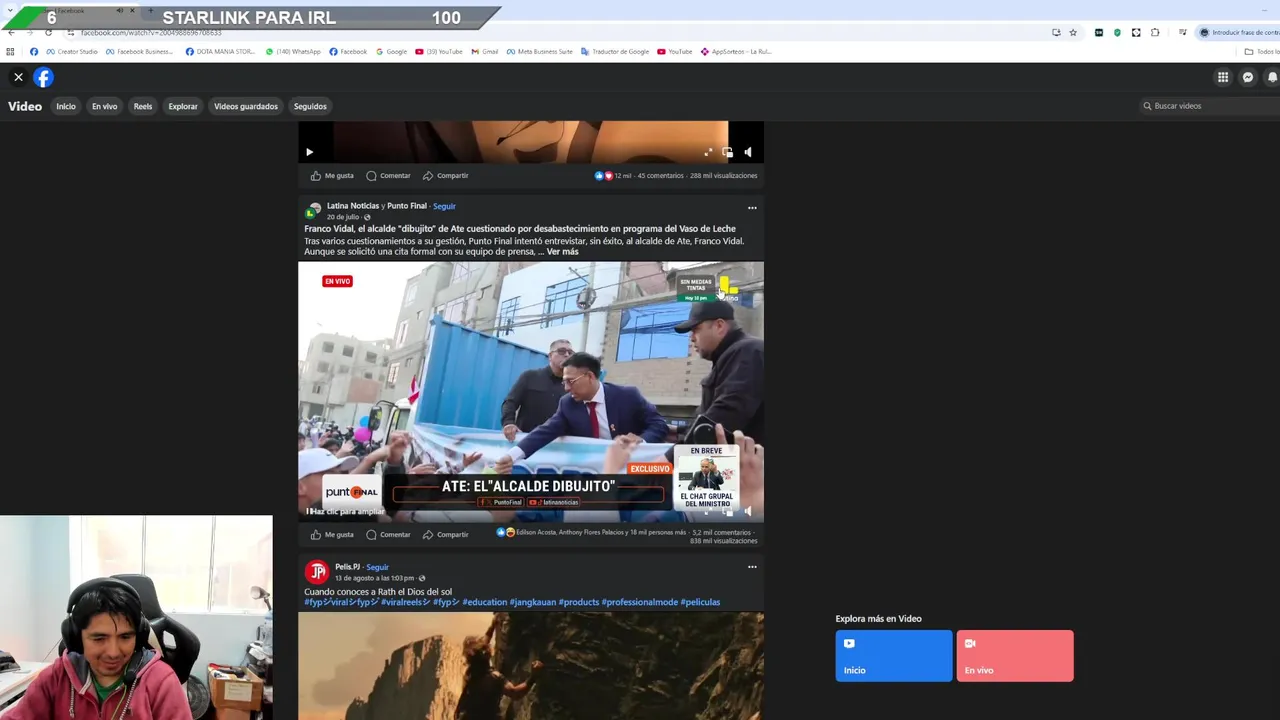This screenshot has width=1280, height=720.
Task: Click the Rath Dios del sol video thumbnail
Action: tap(531, 665)
